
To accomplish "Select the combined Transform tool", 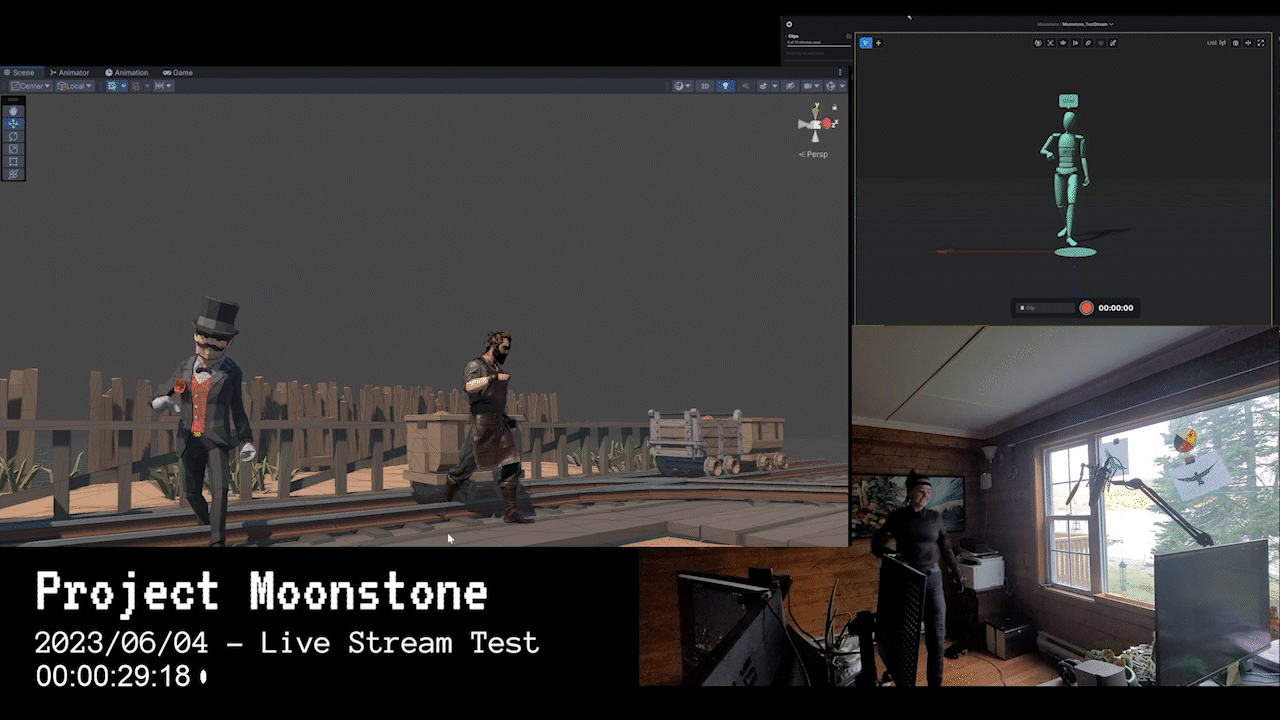I will (x=13, y=174).
